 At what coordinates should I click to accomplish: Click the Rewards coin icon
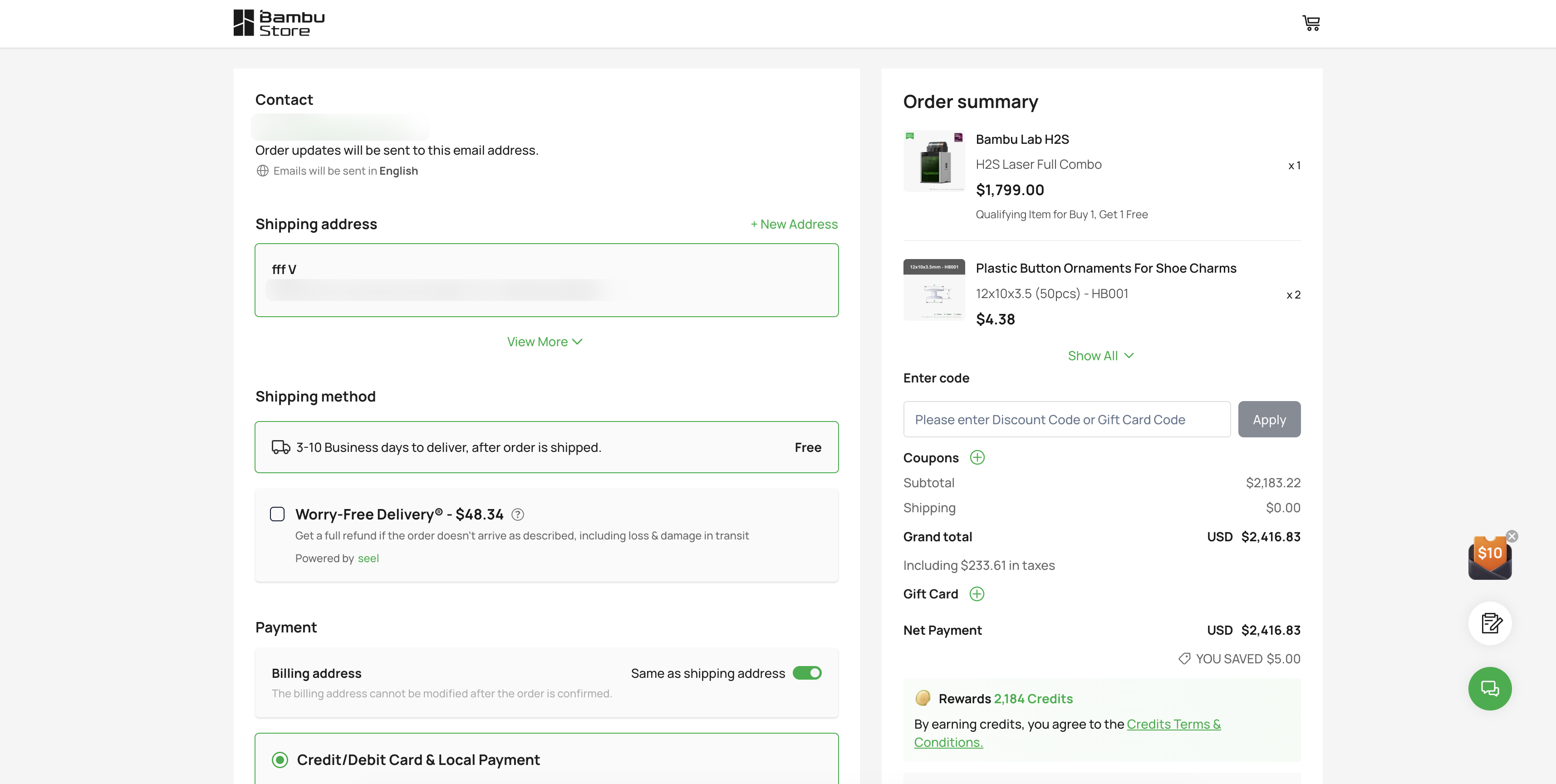[923, 698]
